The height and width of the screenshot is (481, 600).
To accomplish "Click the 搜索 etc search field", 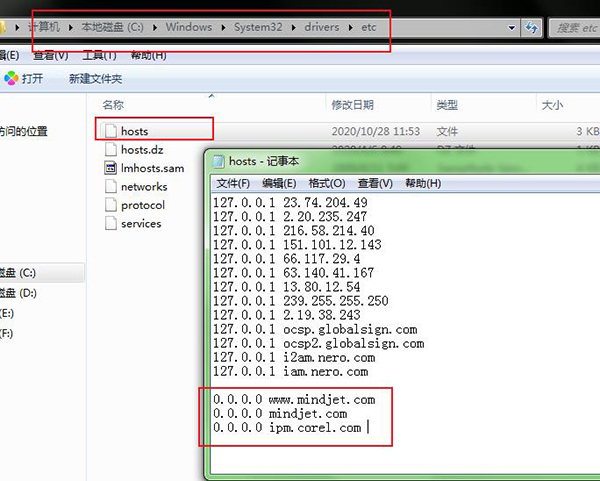I will point(575,28).
